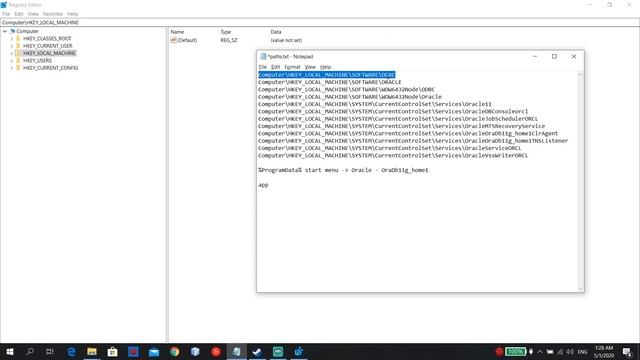This screenshot has width=640, height=360.
Task: Open the taskbar clock and date
Action: pos(604,351)
